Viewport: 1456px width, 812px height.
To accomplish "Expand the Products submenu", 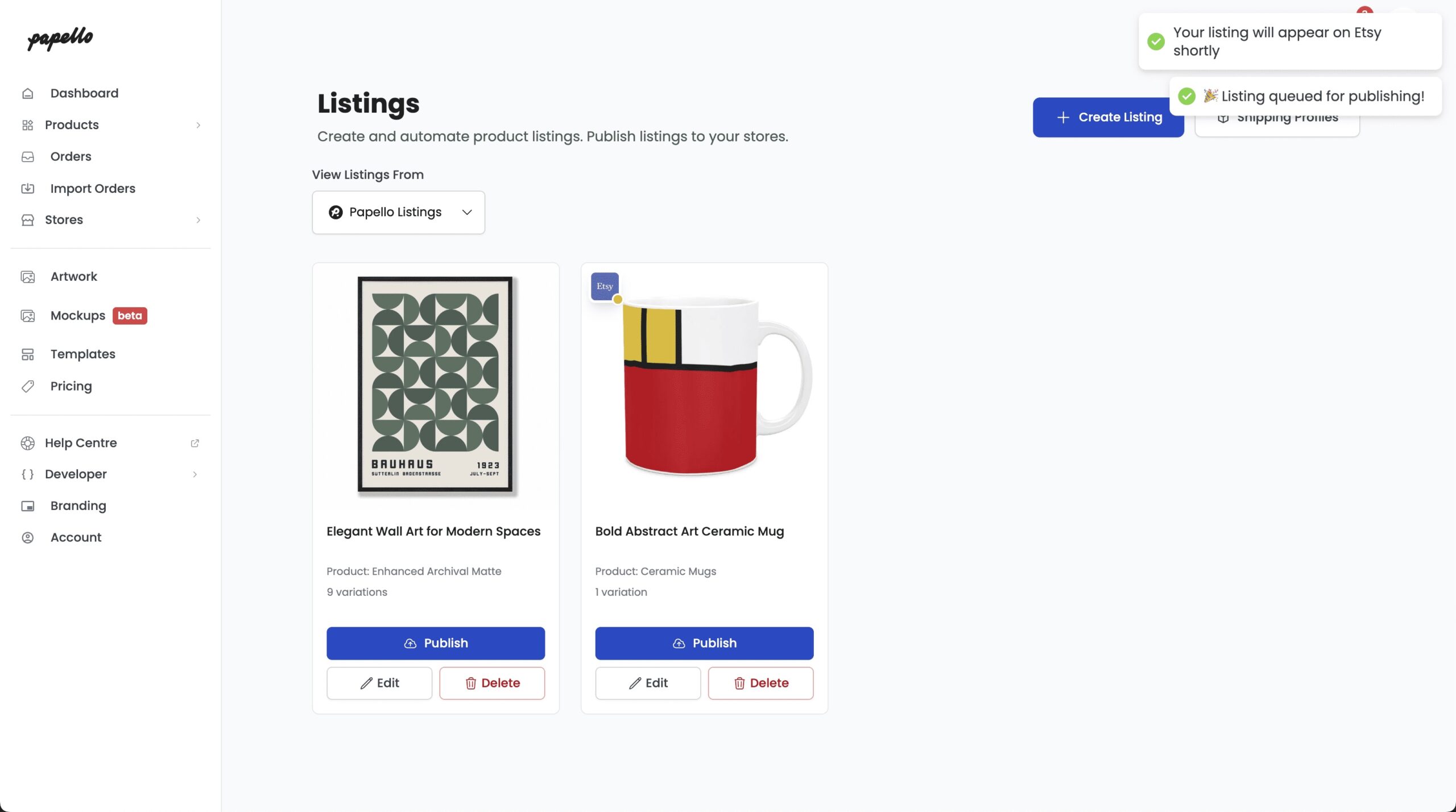I will point(198,125).
